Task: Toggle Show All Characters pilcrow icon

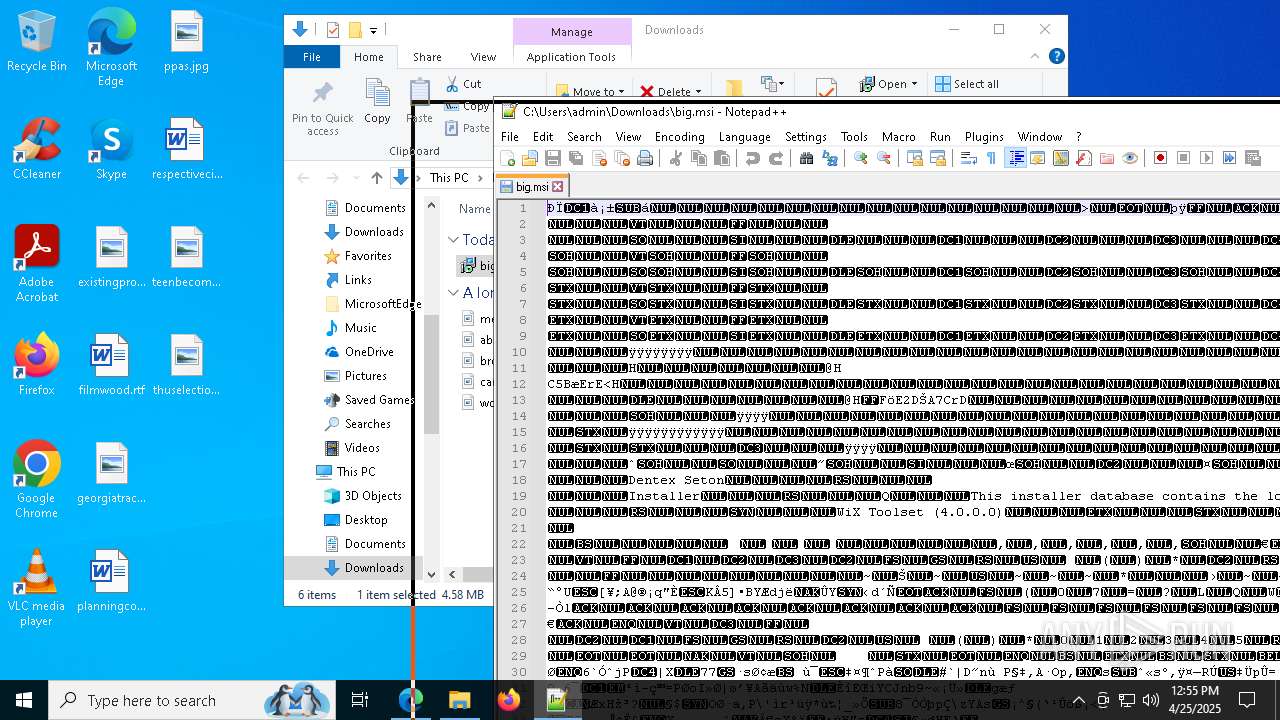Action: coord(991,158)
